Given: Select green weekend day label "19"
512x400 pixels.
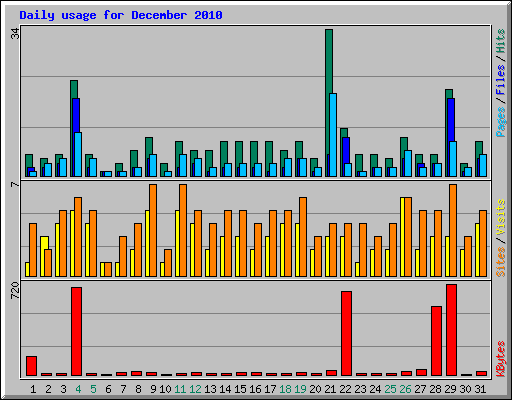Looking at the screenshot, I should point(300,389).
